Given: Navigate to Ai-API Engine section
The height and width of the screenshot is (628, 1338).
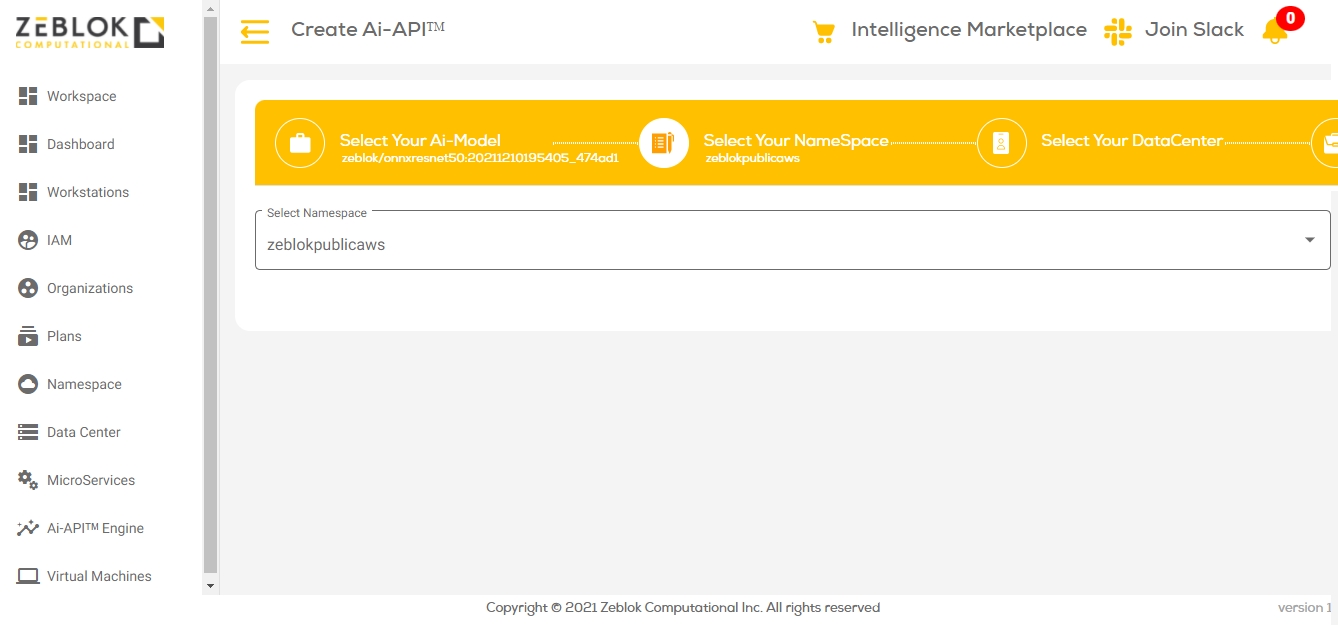Looking at the screenshot, I should [x=95, y=528].
